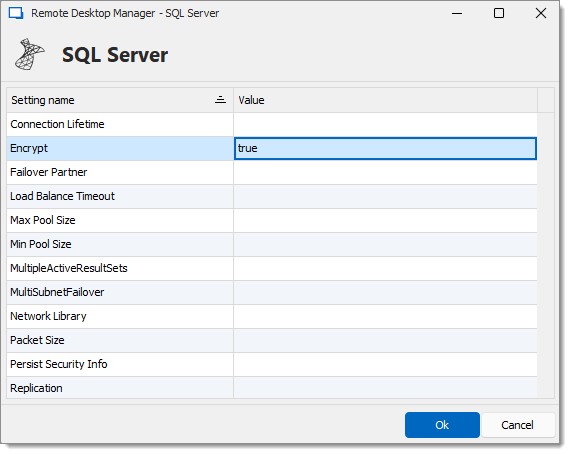
Task: Click the Connection Lifetime value cell
Action: click(385, 124)
